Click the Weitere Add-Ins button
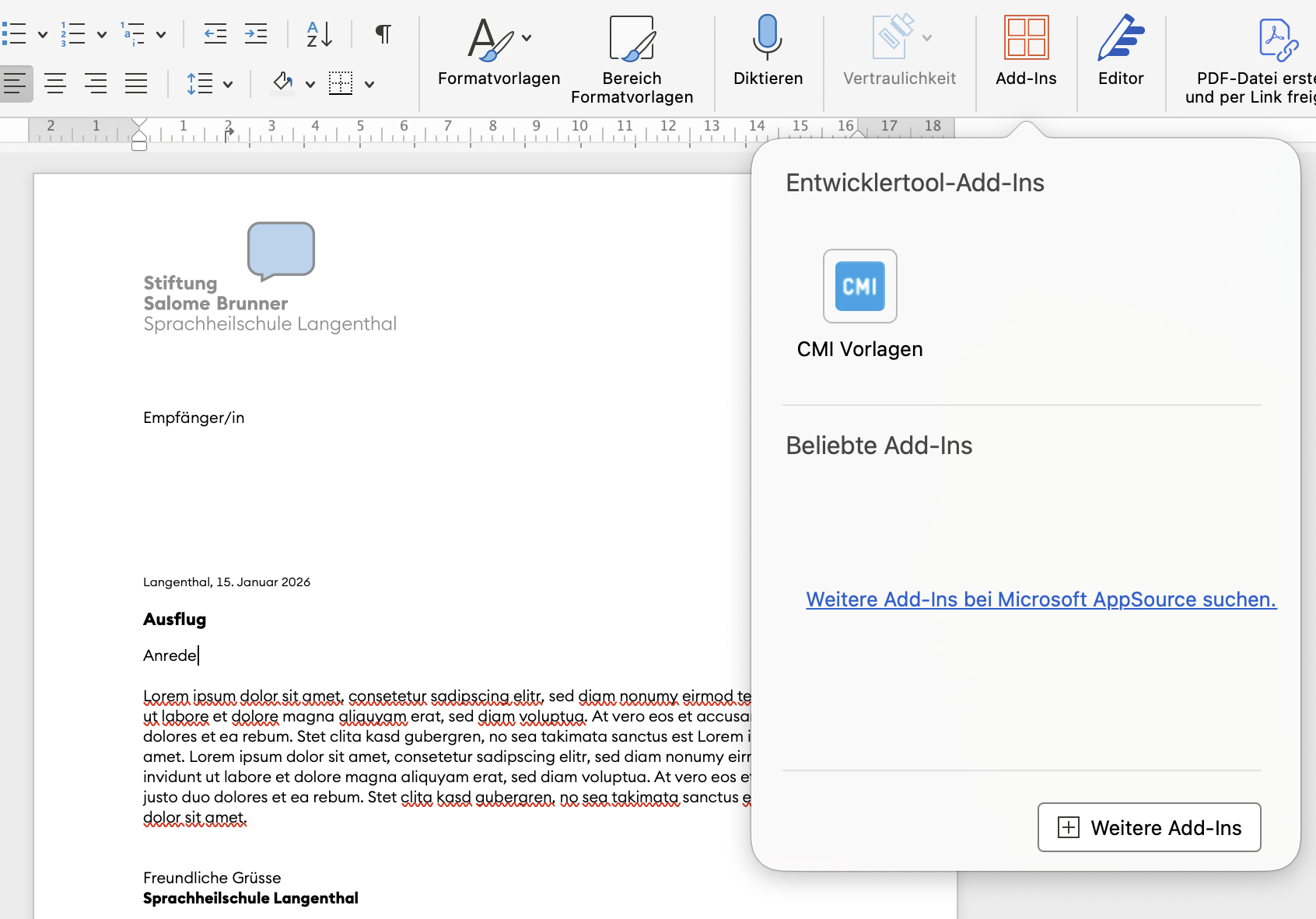 pos(1149,827)
